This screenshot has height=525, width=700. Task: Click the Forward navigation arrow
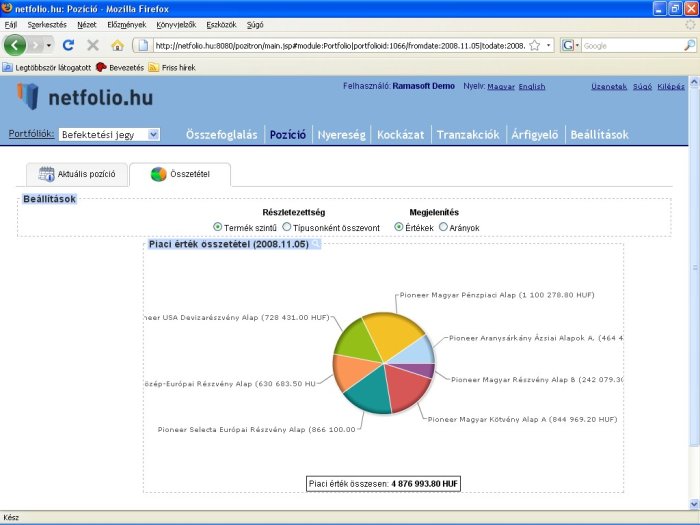pos(36,45)
